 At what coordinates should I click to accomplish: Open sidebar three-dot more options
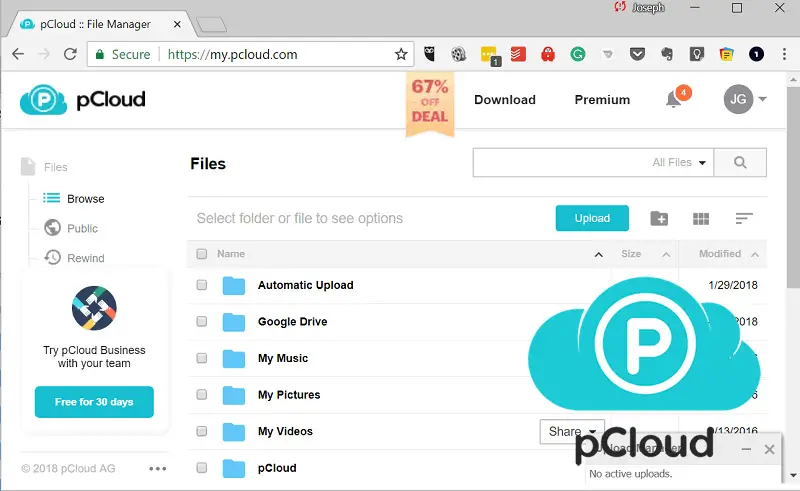point(158,469)
